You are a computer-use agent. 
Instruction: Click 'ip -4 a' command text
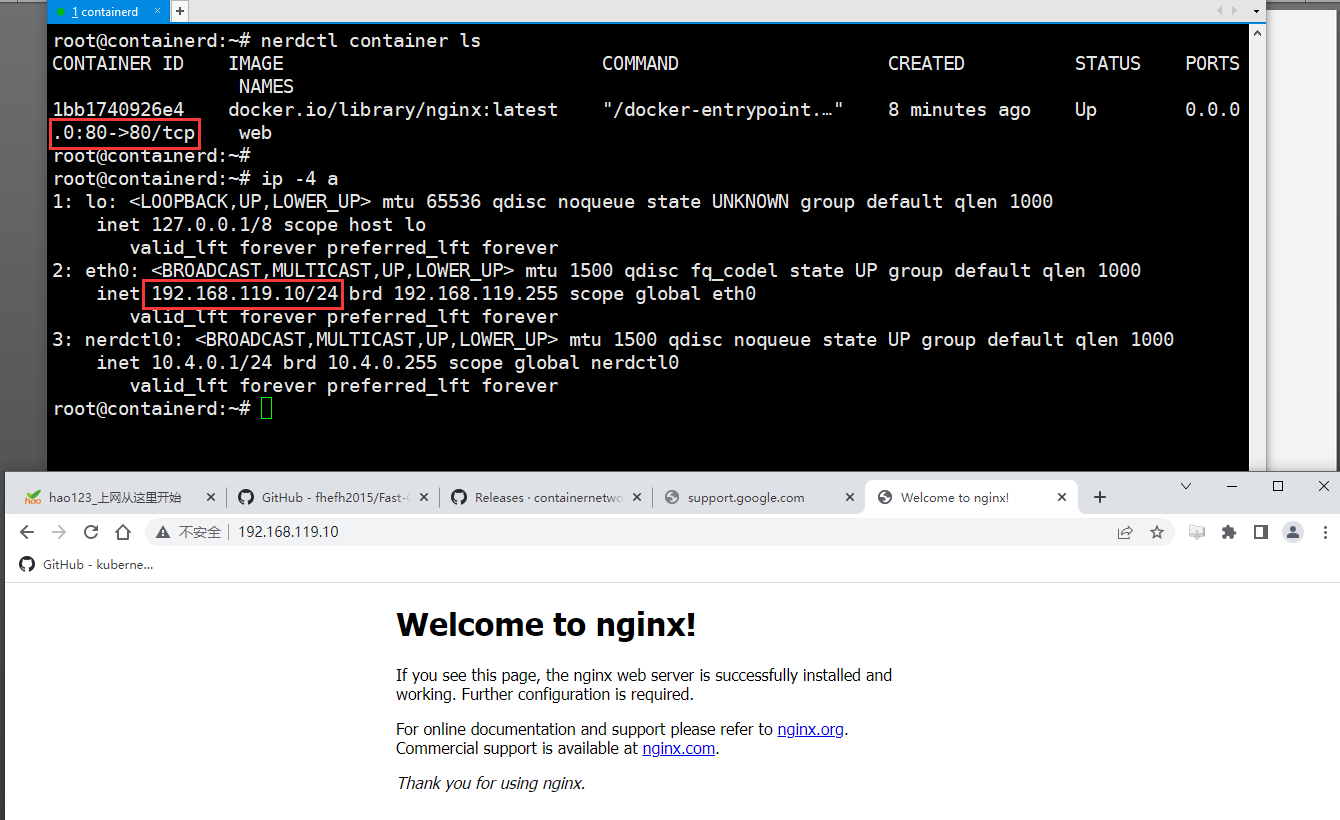[299, 179]
